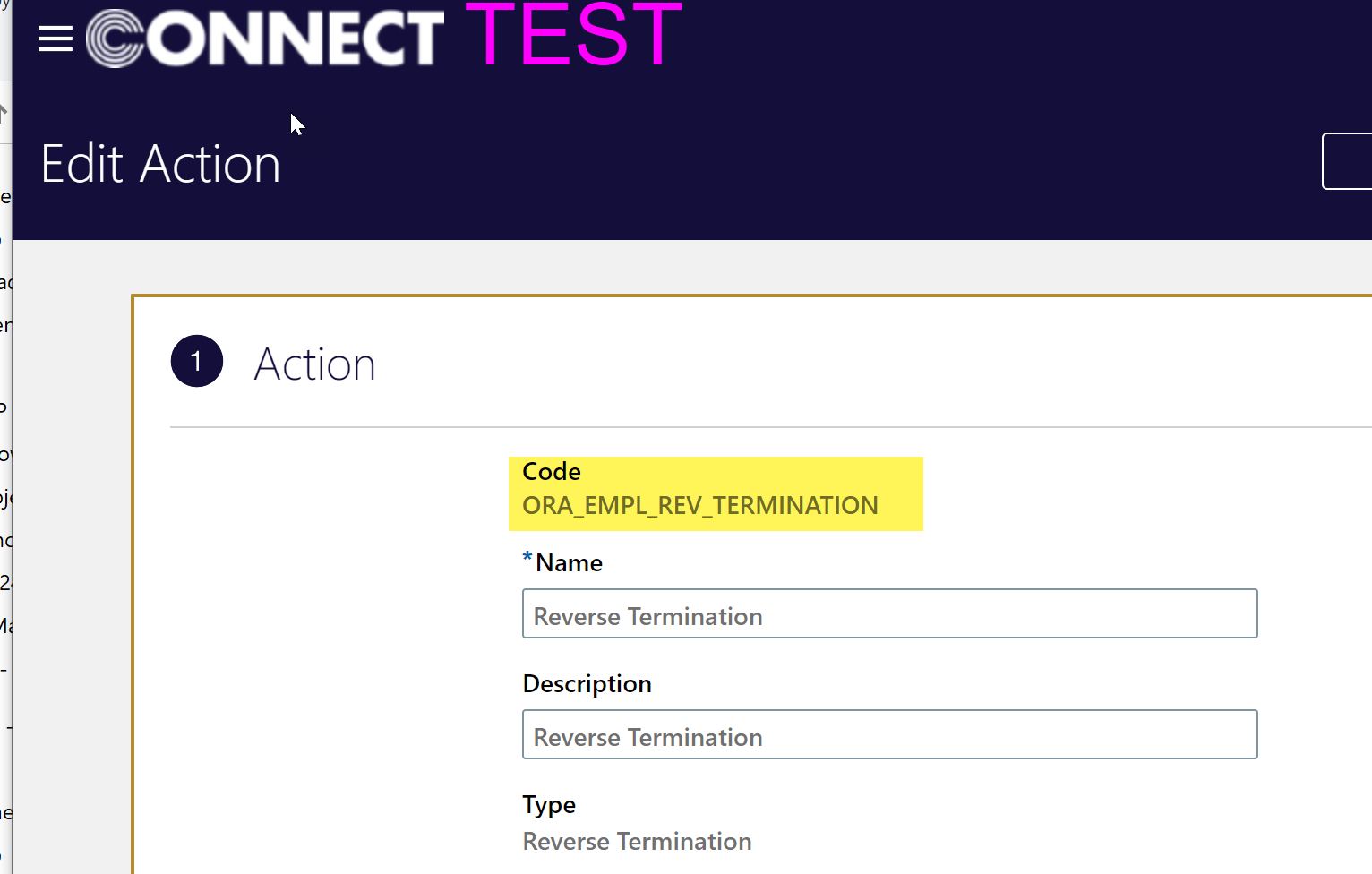1372x874 pixels.
Task: Select the highlighted Code value ORA_EMPL_REV_TERMINATION
Action: pos(699,505)
